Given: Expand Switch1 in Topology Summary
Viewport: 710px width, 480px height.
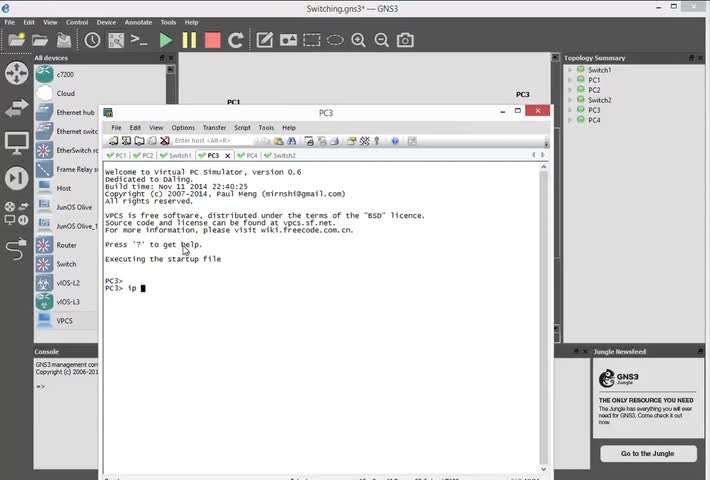Looking at the screenshot, I should point(570,70).
